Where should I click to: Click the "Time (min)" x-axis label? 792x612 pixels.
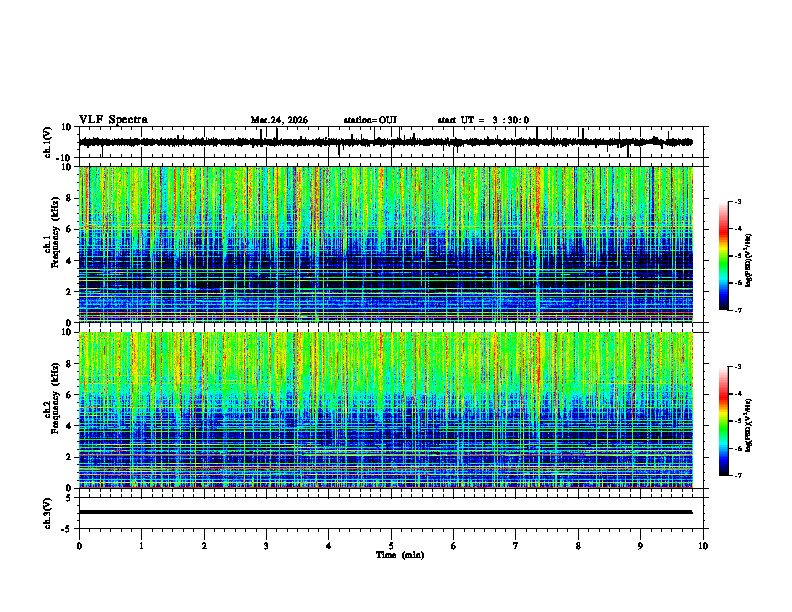click(400, 555)
